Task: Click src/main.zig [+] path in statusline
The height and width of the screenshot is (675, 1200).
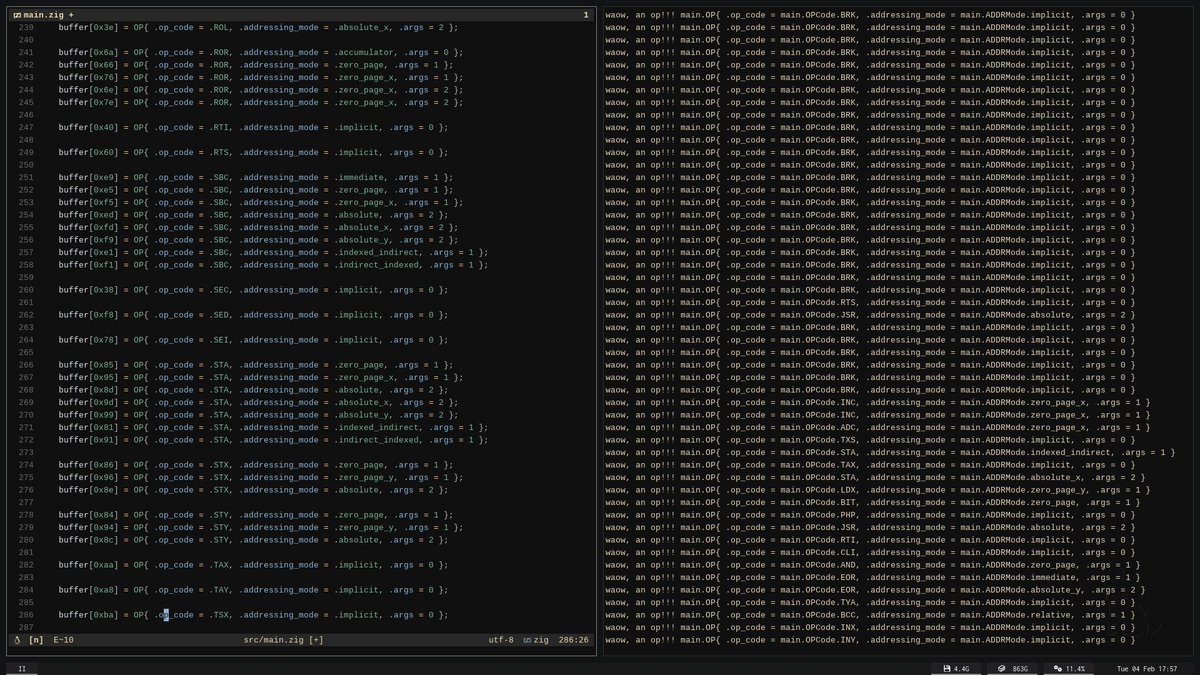Action: coord(283,640)
